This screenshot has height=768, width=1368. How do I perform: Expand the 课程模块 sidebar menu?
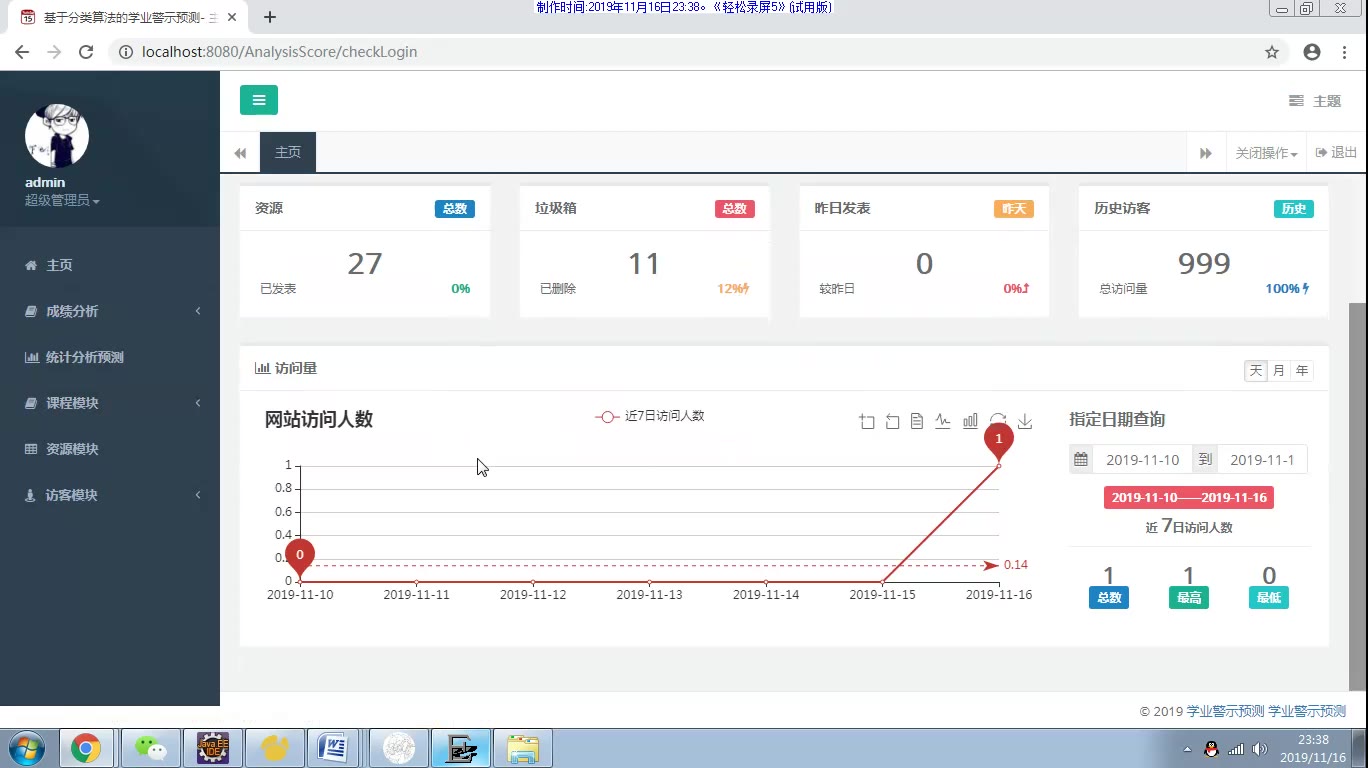point(110,403)
